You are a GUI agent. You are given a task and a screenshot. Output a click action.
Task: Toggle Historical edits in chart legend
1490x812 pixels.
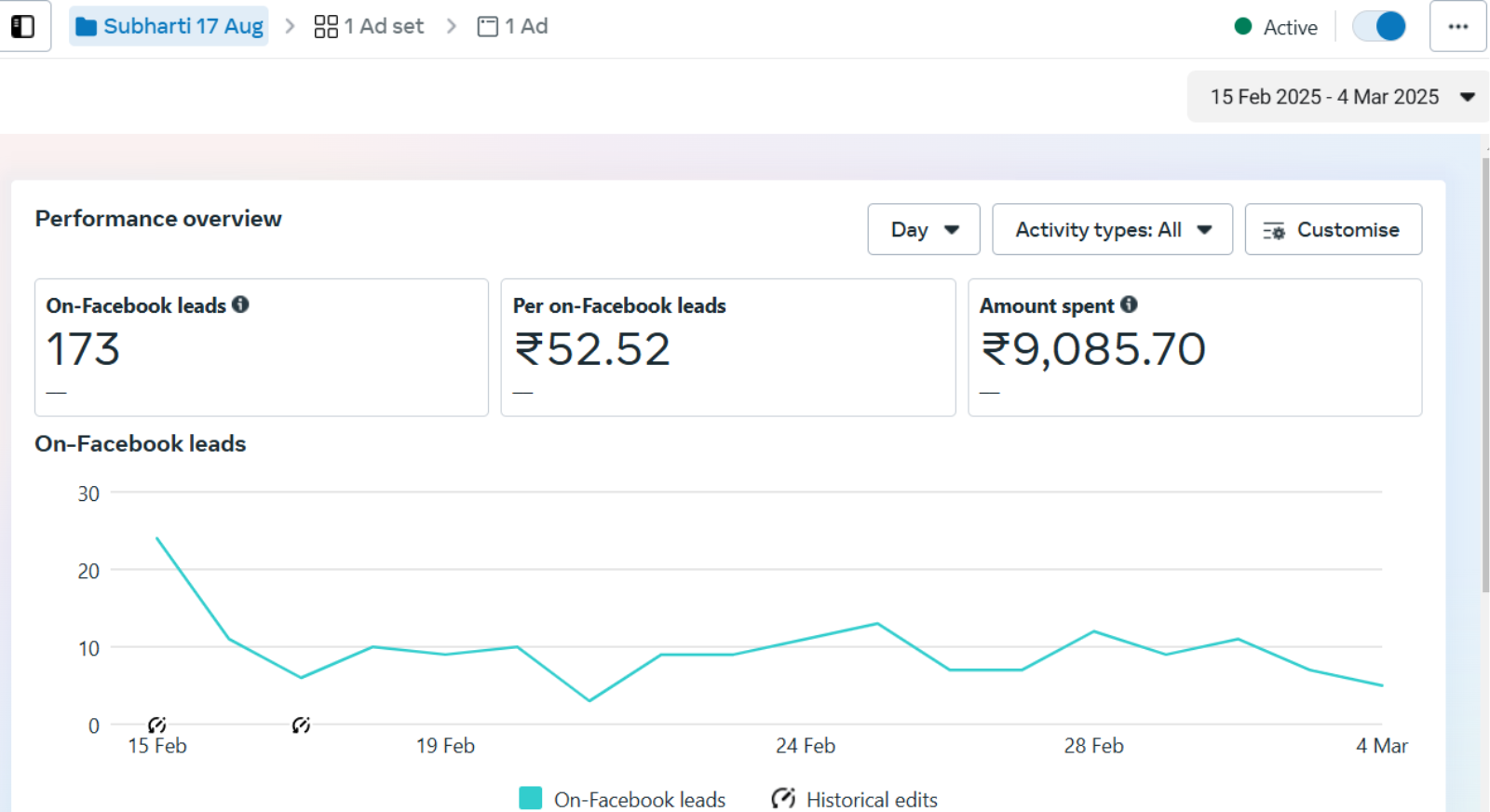[x=854, y=799]
